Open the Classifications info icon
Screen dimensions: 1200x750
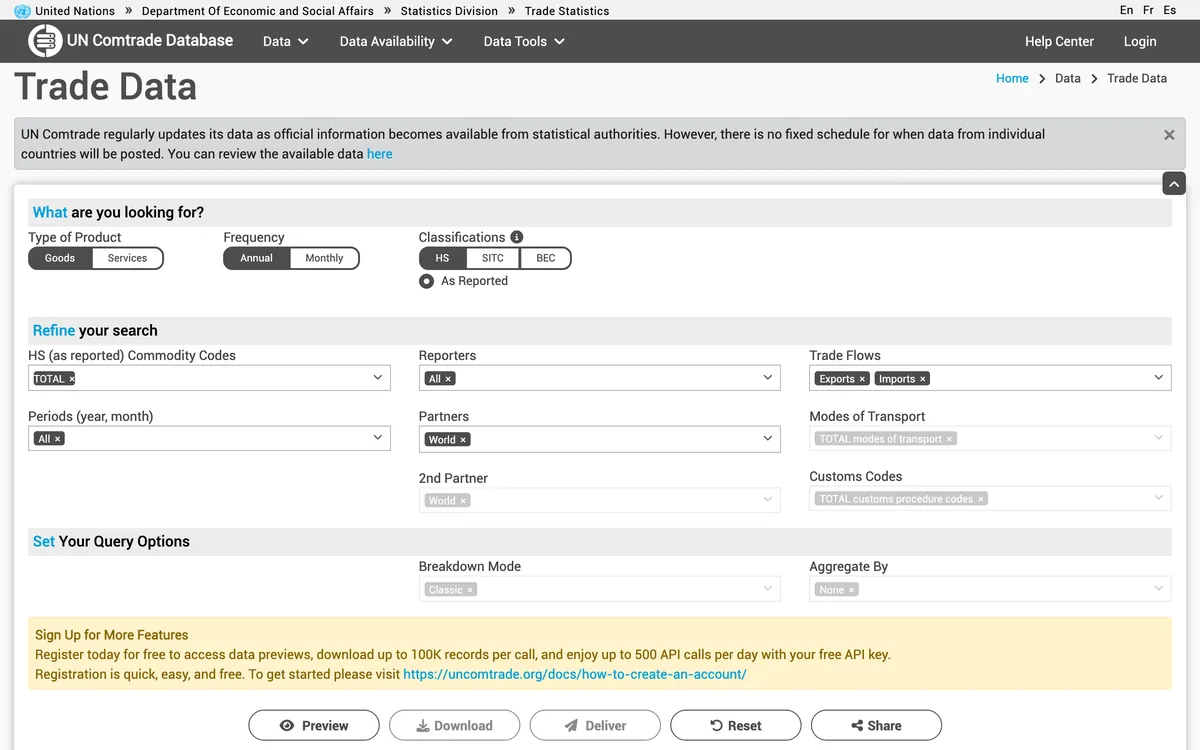[x=517, y=237]
